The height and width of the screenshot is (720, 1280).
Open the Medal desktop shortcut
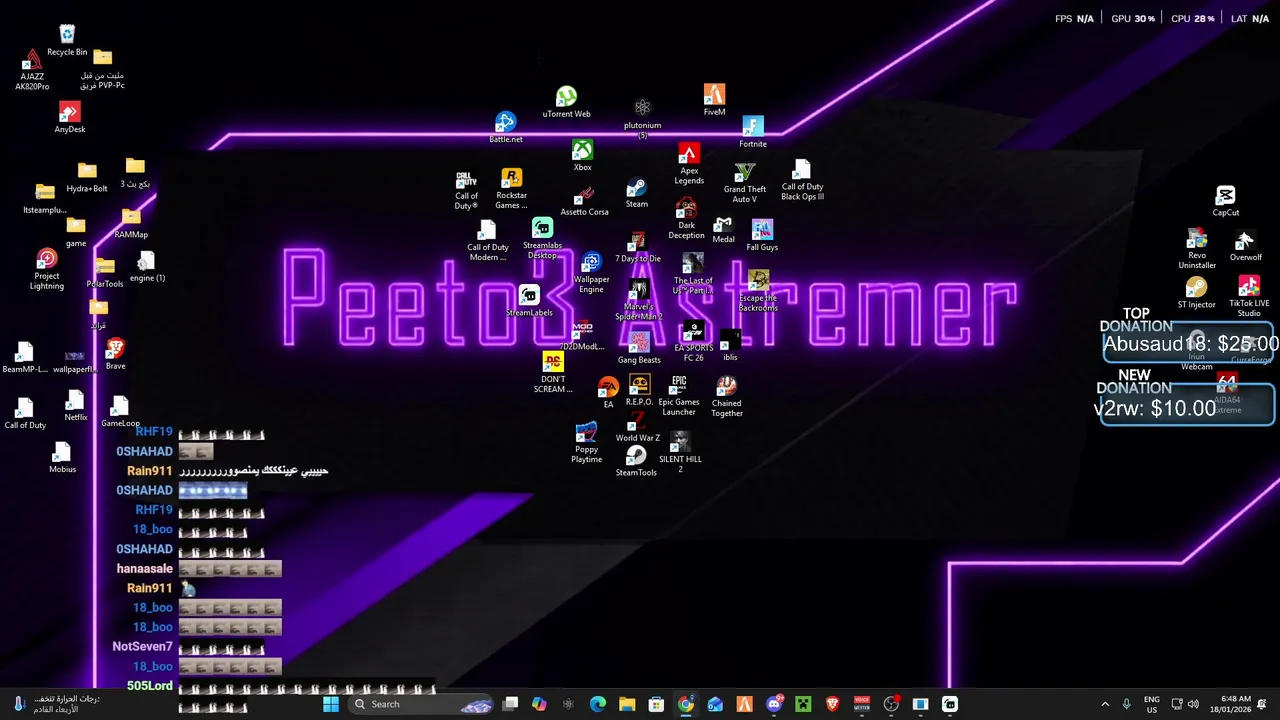[723, 230]
